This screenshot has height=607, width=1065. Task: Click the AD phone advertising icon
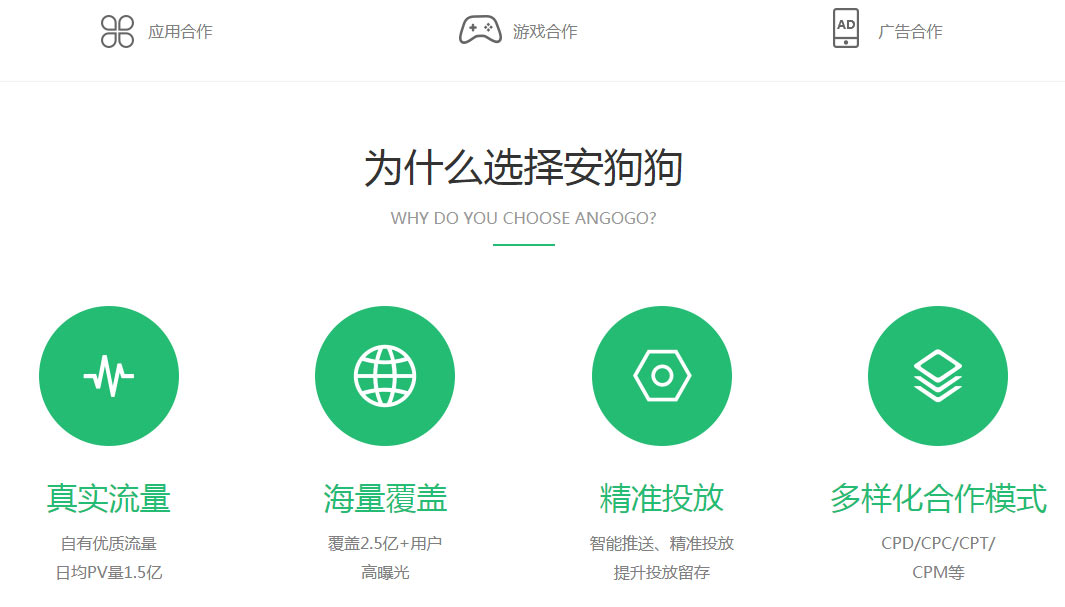tap(846, 29)
